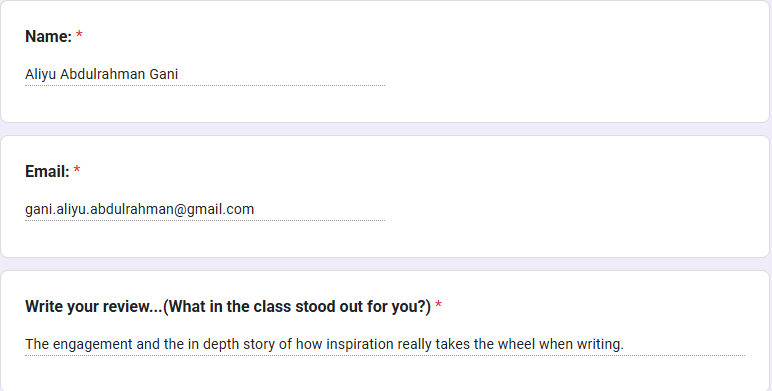Click the lavender gap between Email and review cards
The height and width of the screenshot is (391, 772).
tap(386, 264)
